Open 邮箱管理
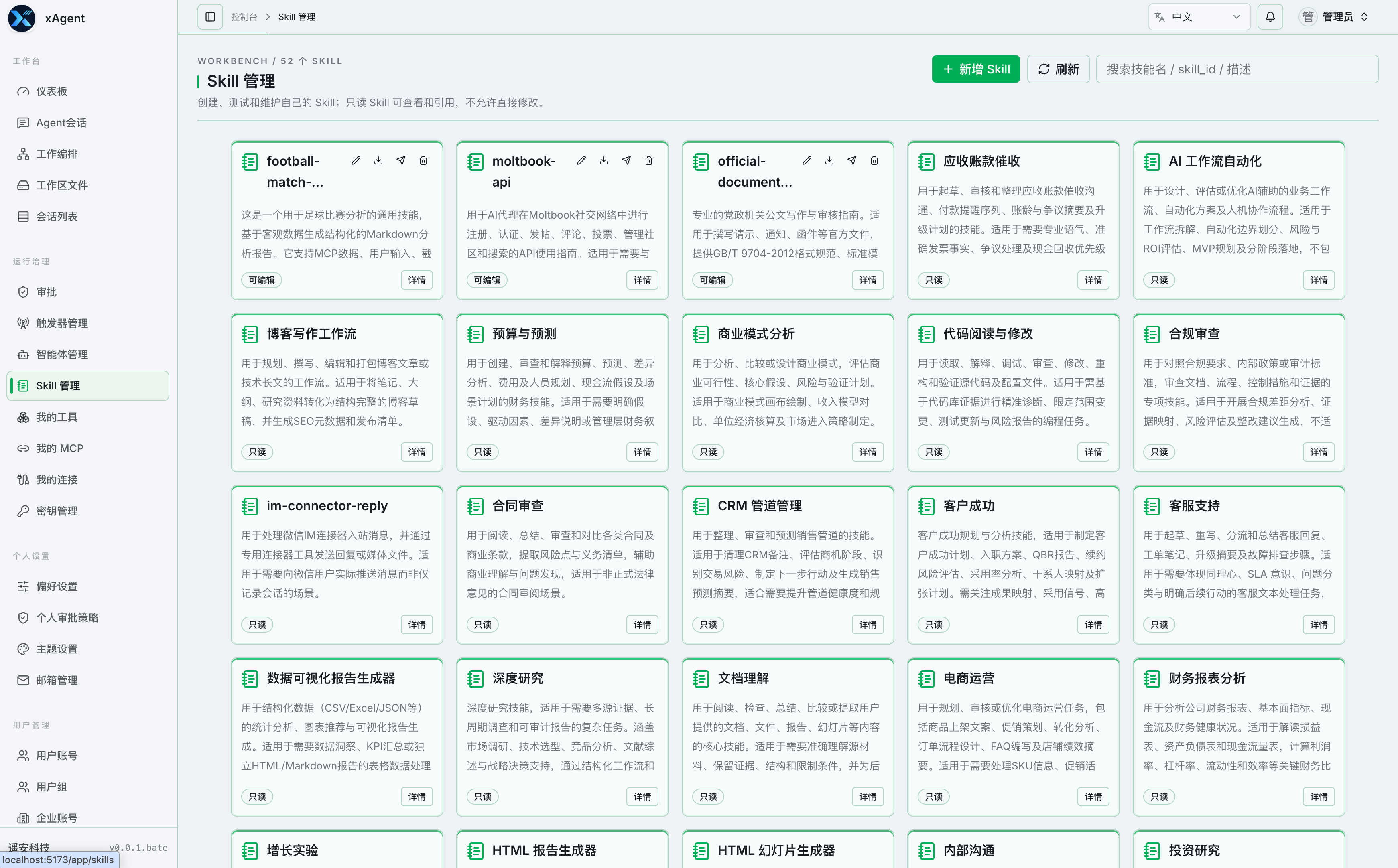This screenshot has height=868, width=1398. coord(88,680)
